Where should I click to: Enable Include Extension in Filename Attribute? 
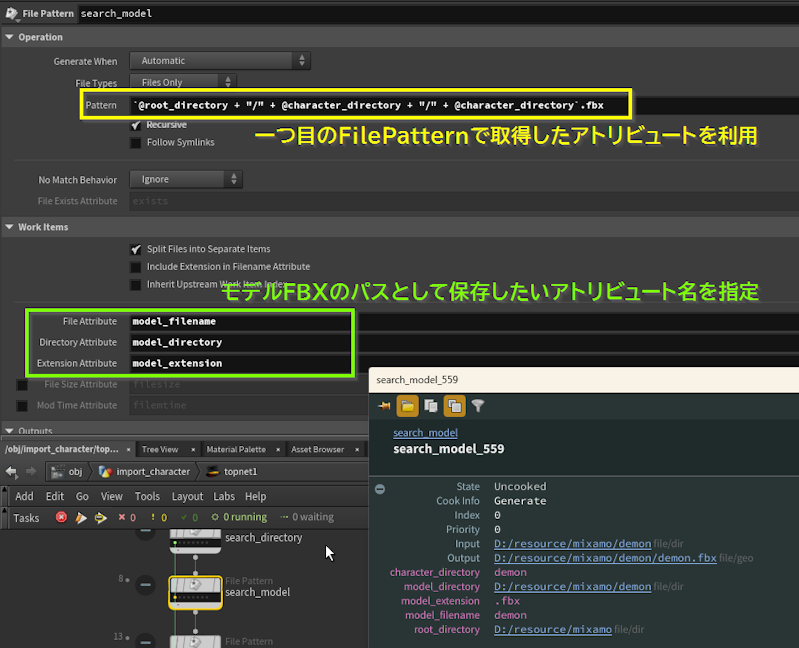(x=136, y=267)
